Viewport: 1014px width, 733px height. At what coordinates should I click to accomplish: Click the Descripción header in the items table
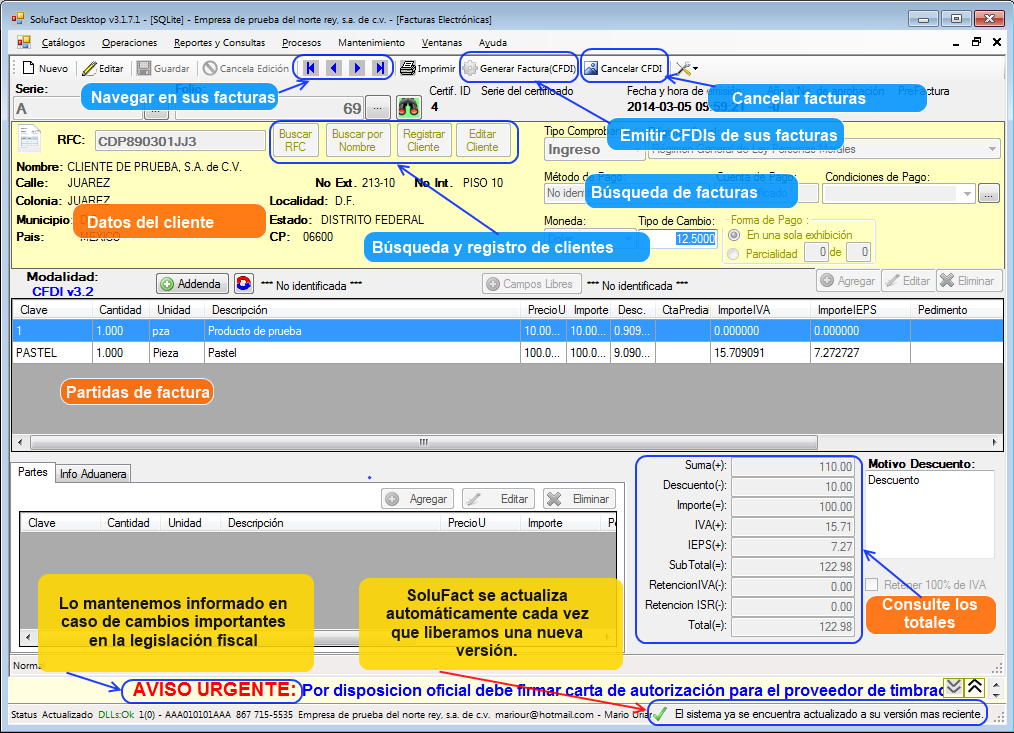[362, 310]
